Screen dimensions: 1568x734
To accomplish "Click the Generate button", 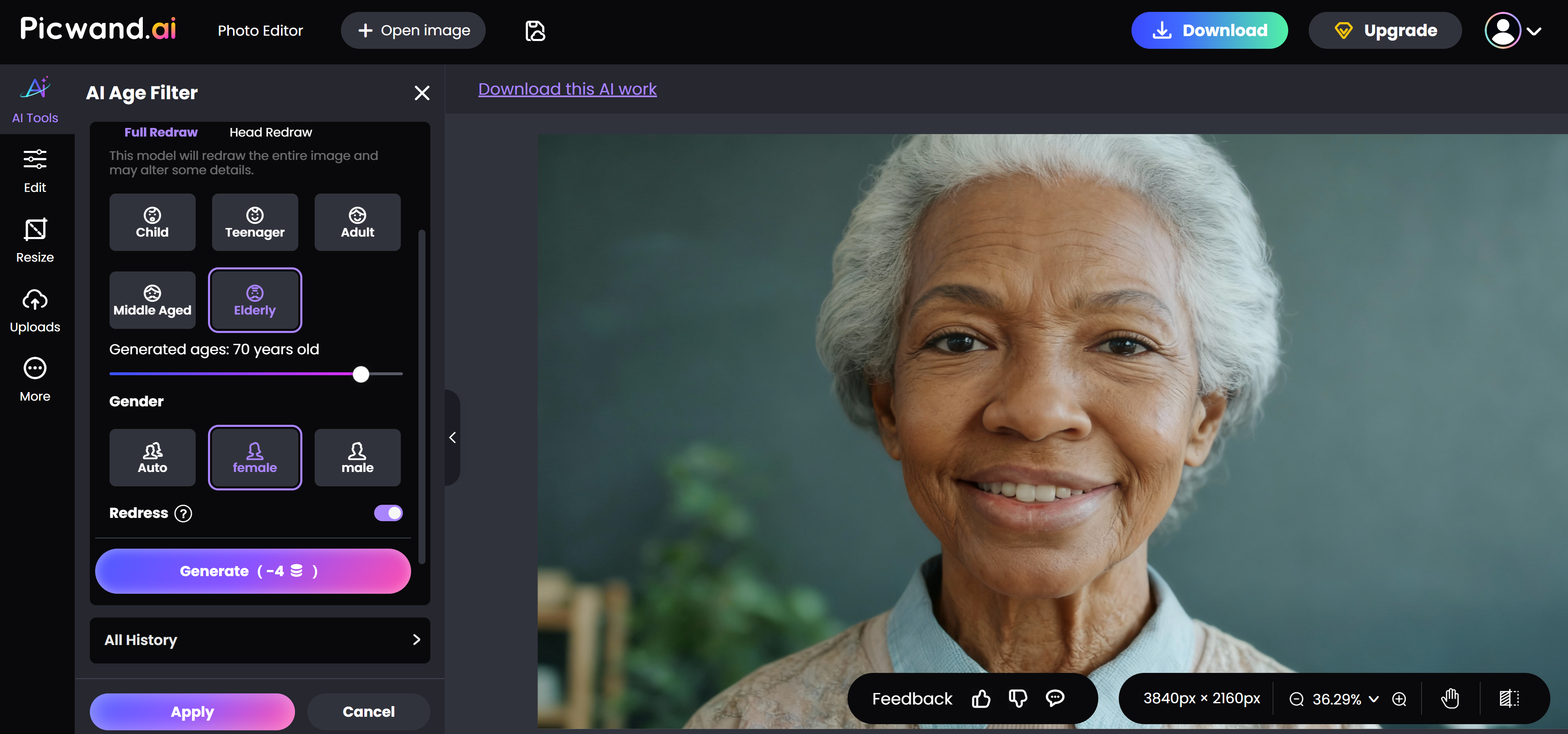I will (253, 571).
